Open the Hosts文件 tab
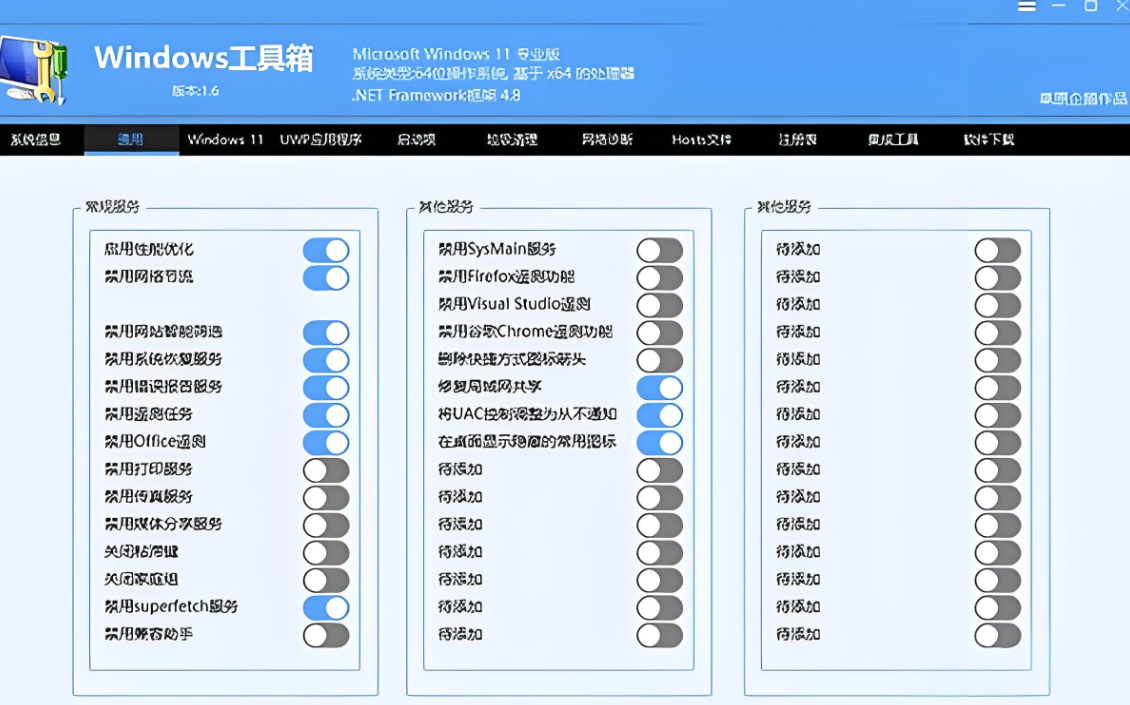 coord(702,140)
